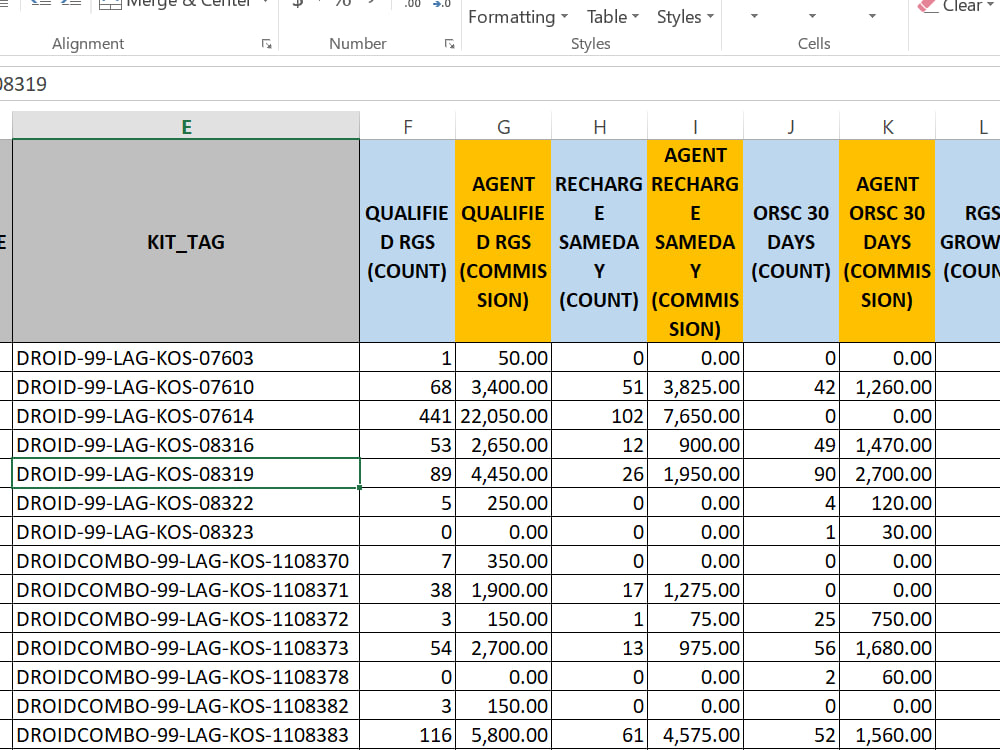Select cell DROIDCOMBO-99-LAG-KOS-1108373
Screen dimensions: 1000x750
(x=186, y=647)
